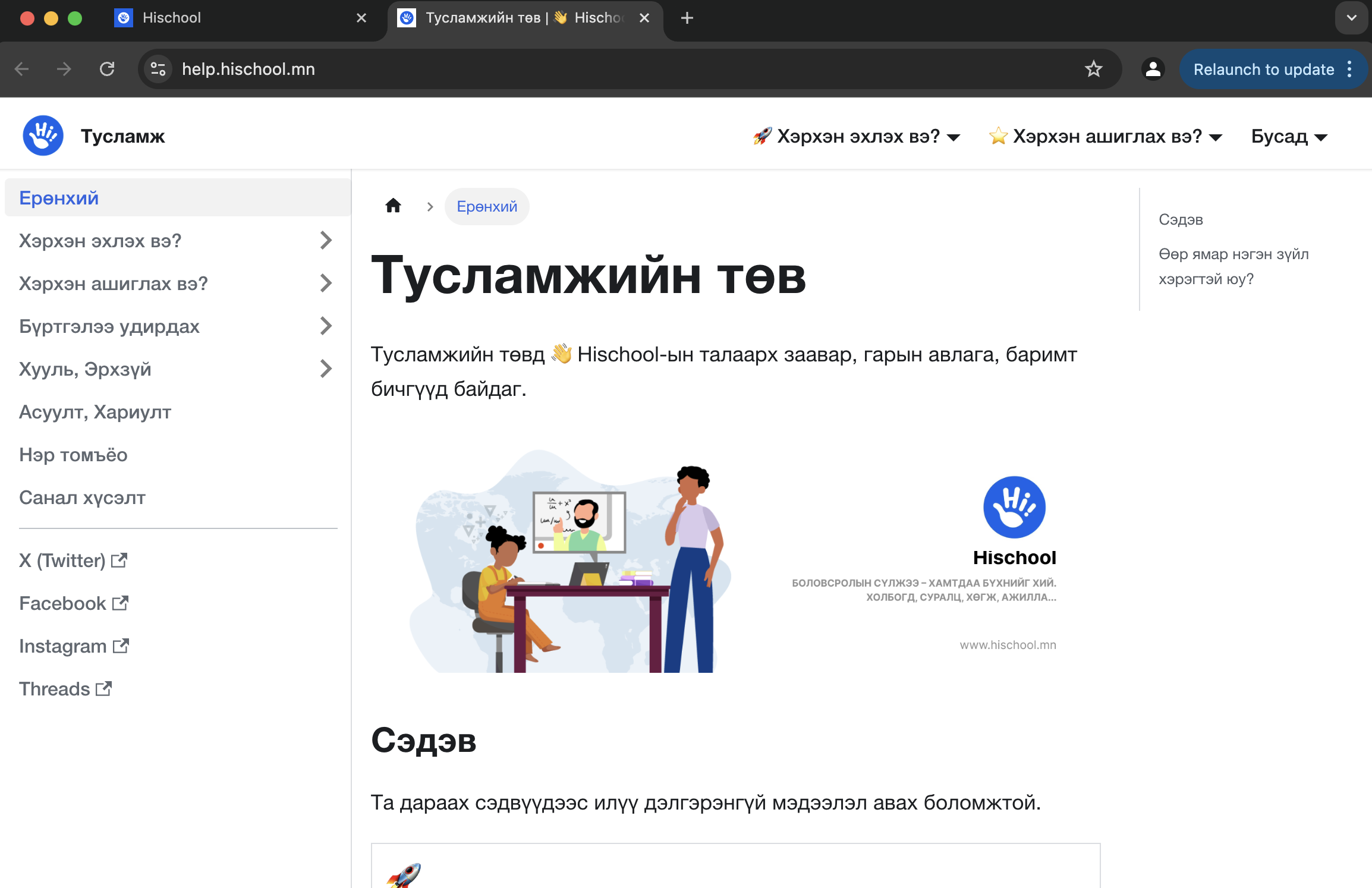This screenshot has height=888, width=1372.
Task: Reload the page using refresh icon
Action: (x=107, y=69)
